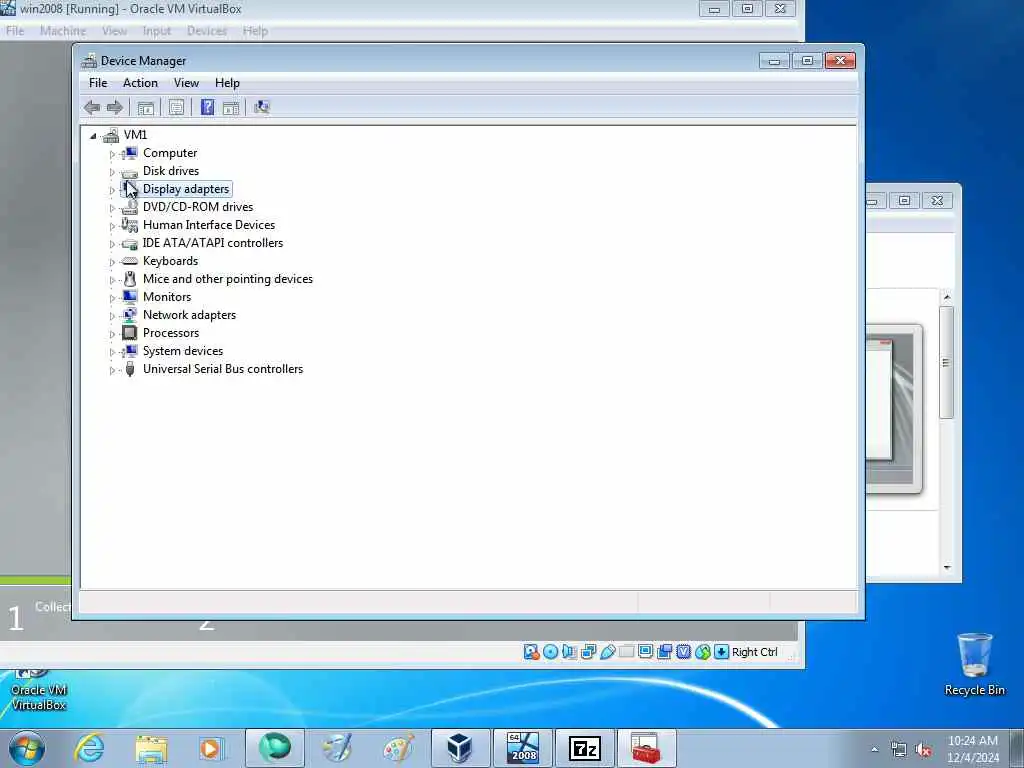Expand the Human Interface Devices node
The image size is (1024, 768).
click(x=112, y=226)
